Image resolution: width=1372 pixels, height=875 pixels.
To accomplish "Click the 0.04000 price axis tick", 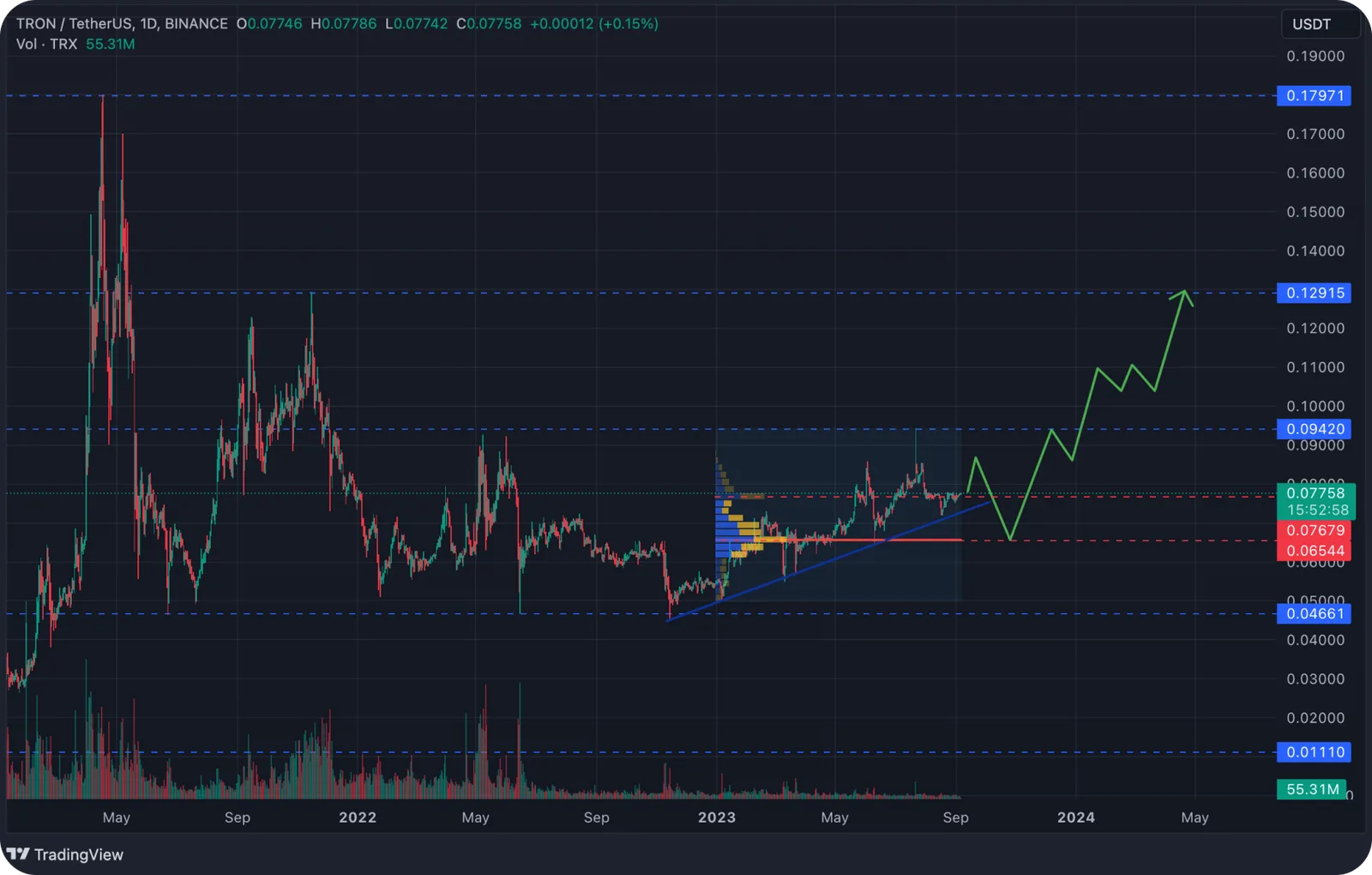I will pos(1315,640).
